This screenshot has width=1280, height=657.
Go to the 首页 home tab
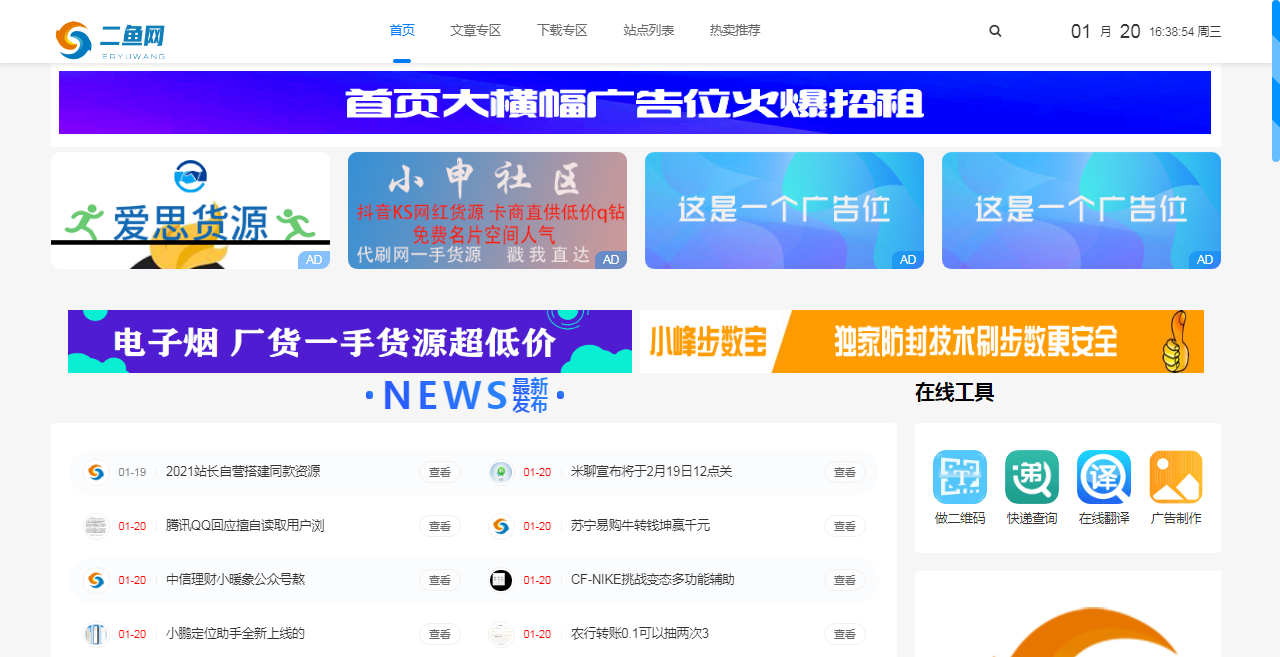click(402, 31)
